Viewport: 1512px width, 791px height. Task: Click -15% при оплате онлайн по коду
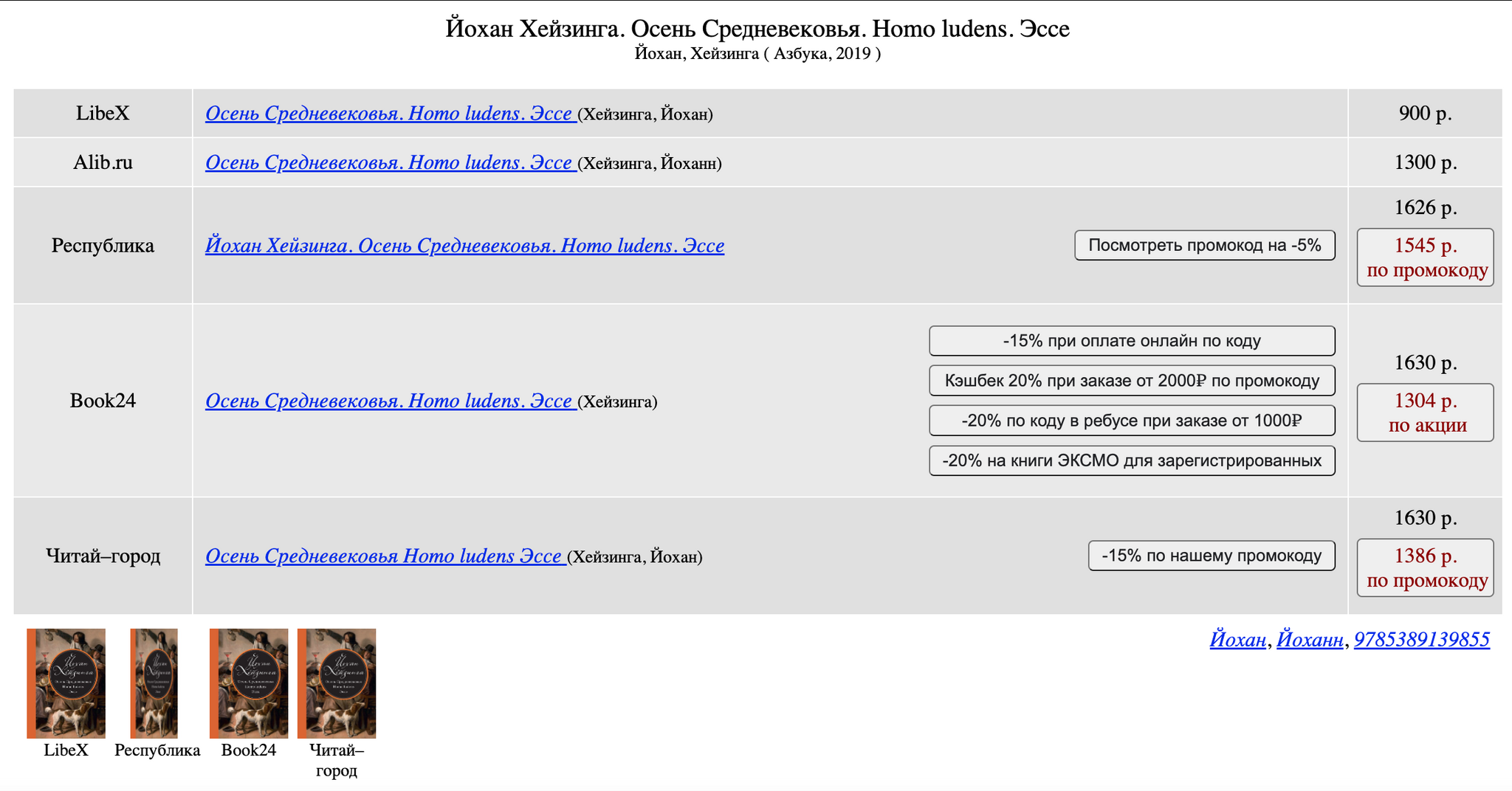[1132, 341]
